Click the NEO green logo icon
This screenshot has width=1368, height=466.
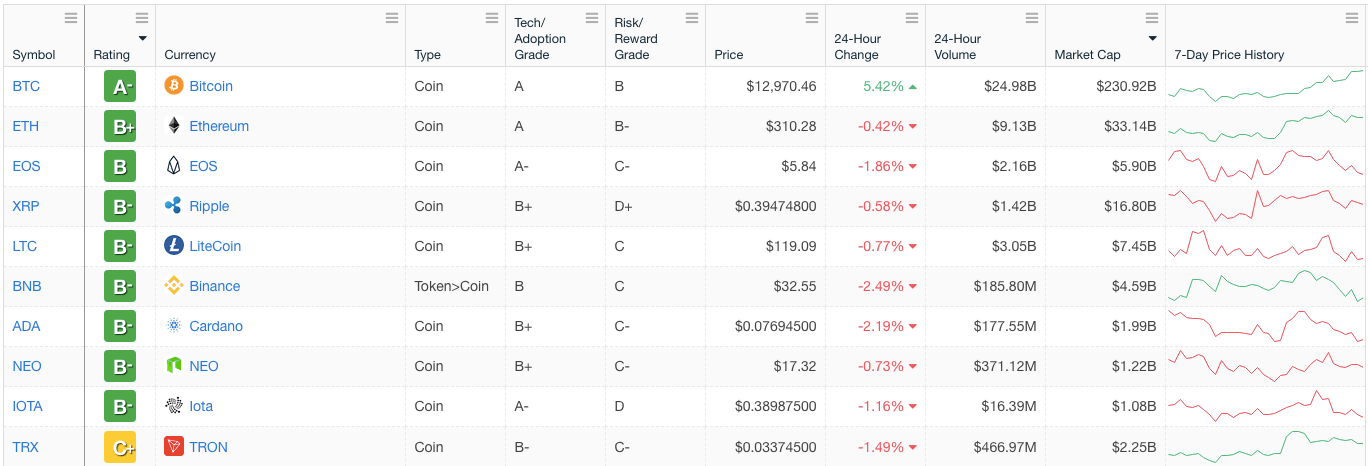point(174,366)
